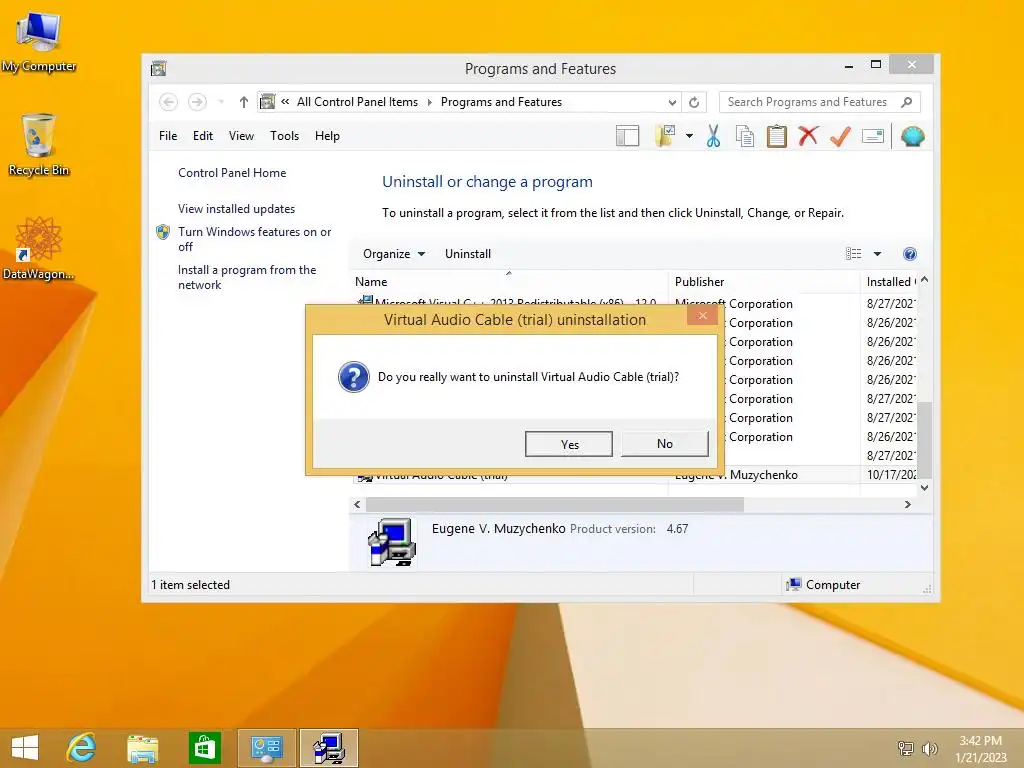Cancel uninstall with the No button

tap(664, 443)
